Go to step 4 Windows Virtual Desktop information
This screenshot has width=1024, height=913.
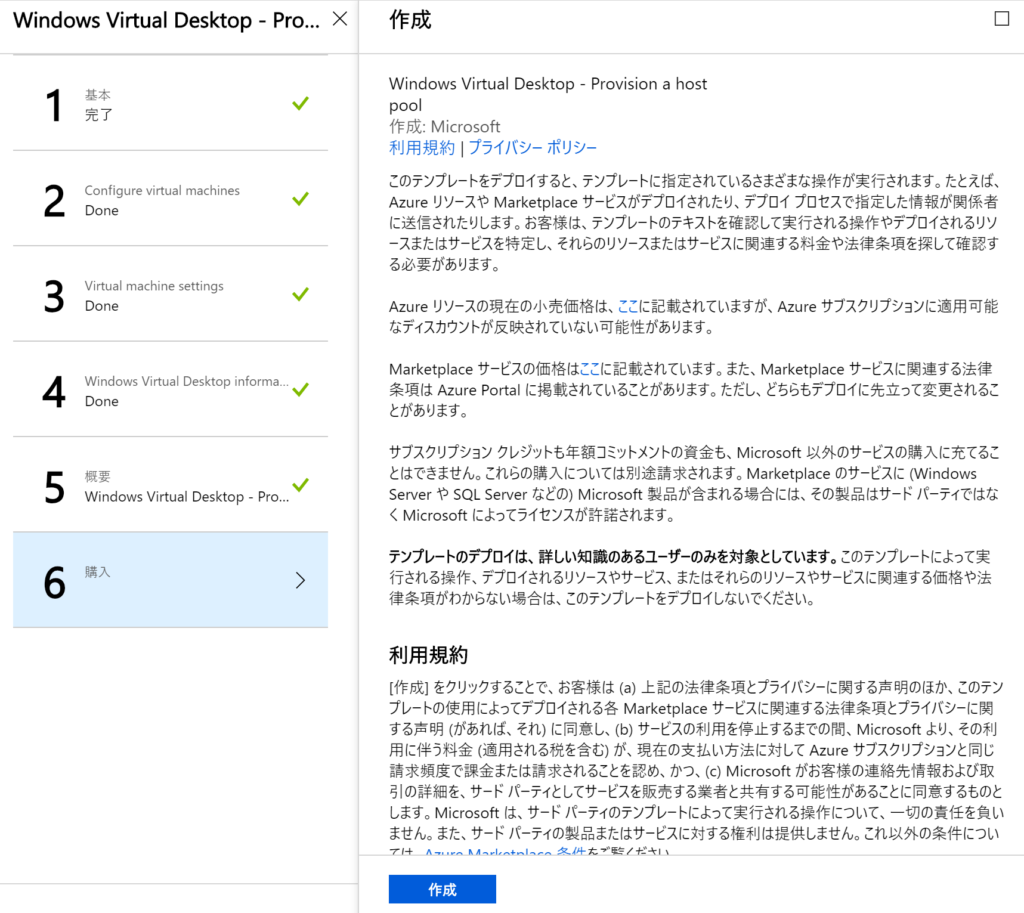click(170, 389)
